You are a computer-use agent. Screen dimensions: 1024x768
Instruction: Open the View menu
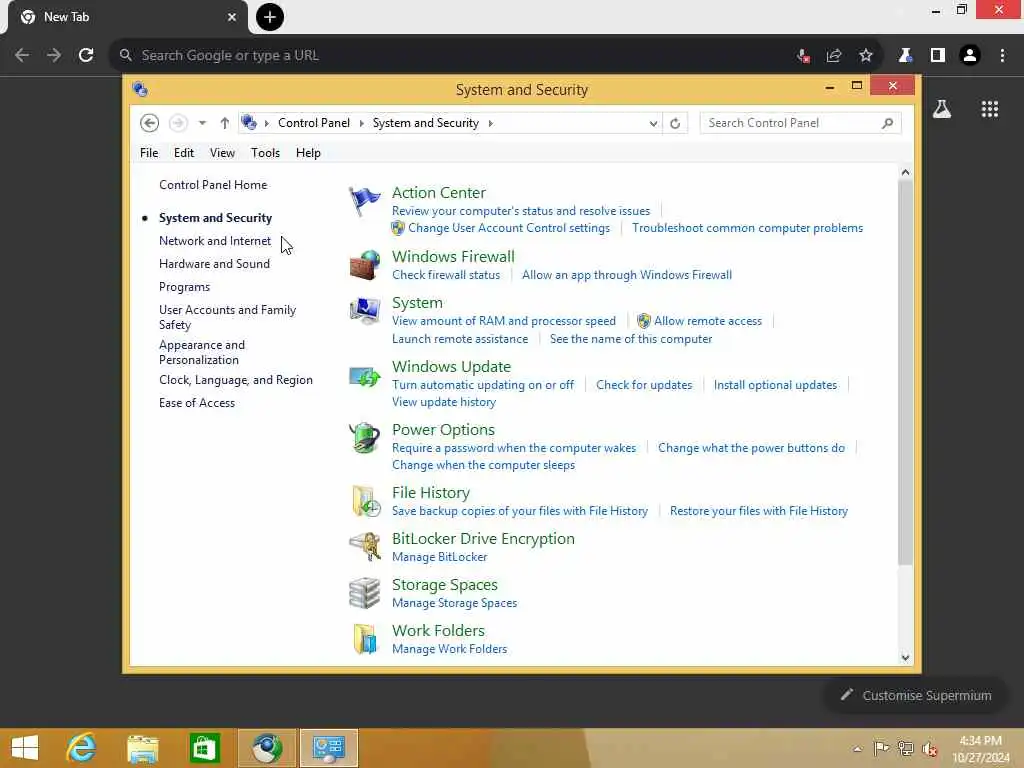coord(222,153)
